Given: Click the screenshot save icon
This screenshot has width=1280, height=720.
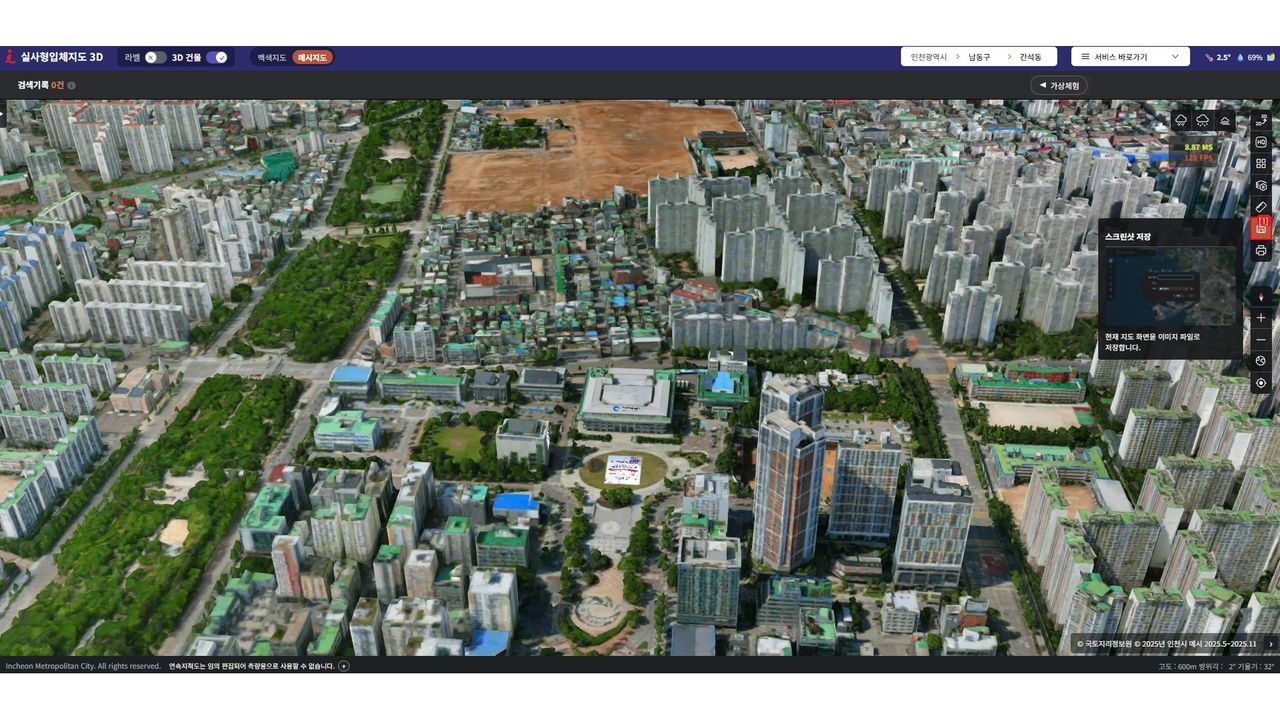Looking at the screenshot, I should coord(1260,229).
